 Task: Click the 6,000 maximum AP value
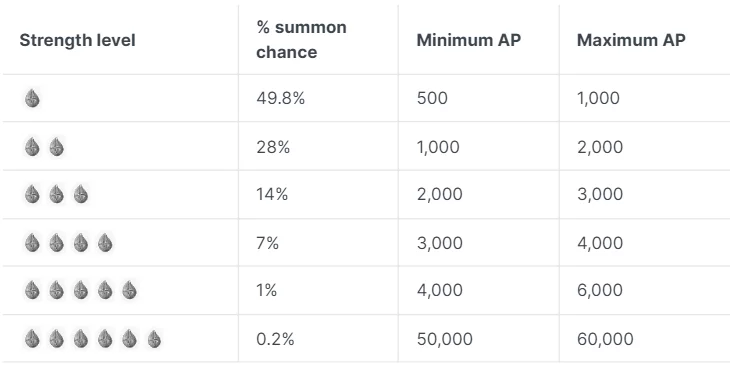[x=600, y=290]
